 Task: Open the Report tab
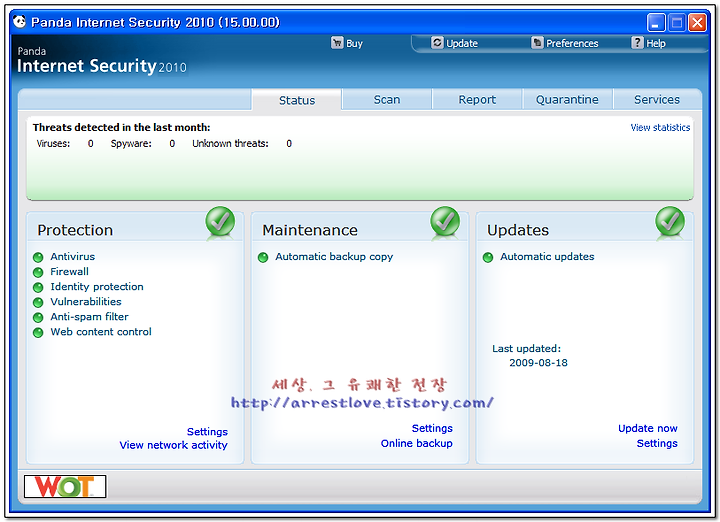tap(477, 100)
